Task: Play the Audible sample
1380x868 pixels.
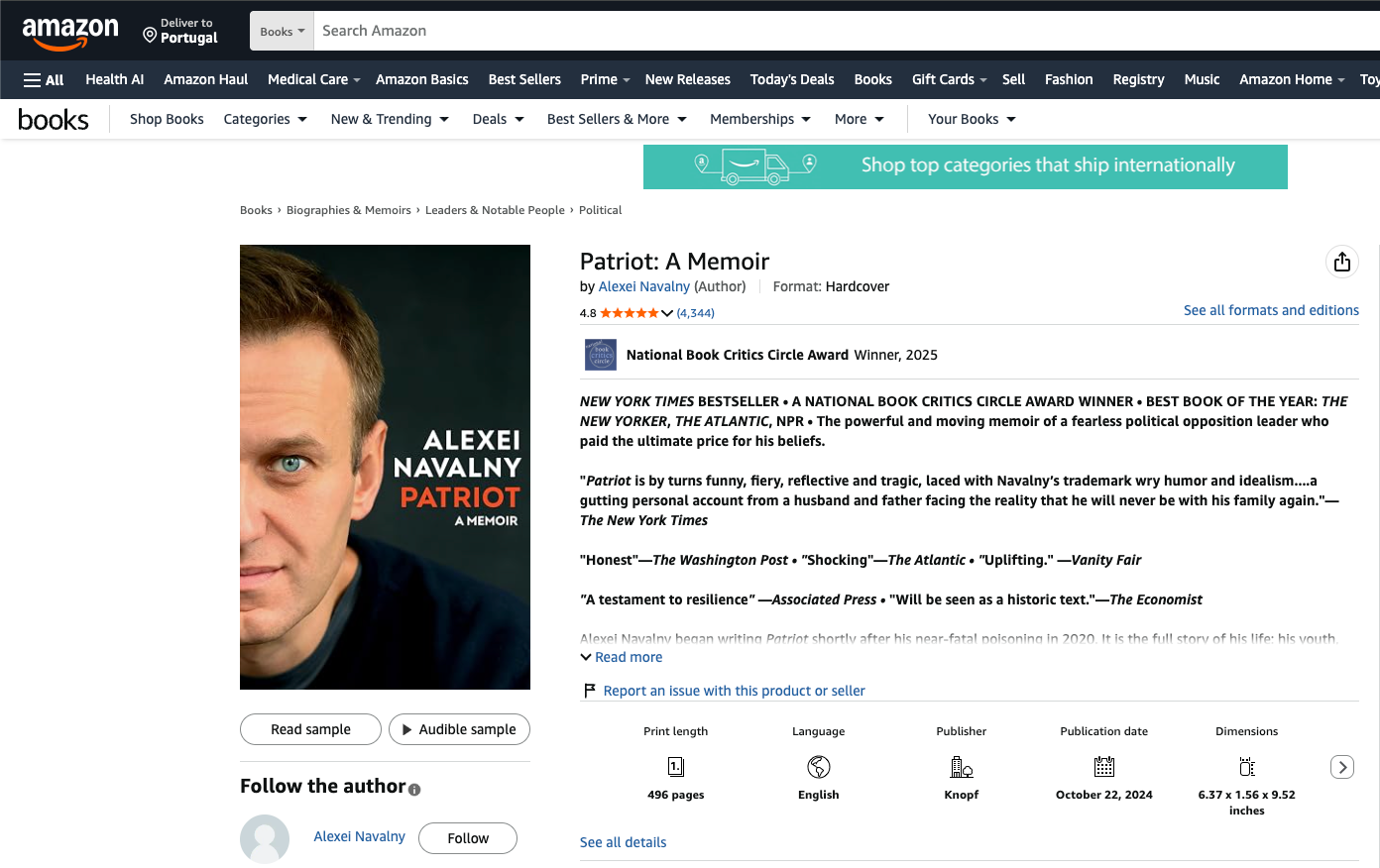Action: pos(459,729)
